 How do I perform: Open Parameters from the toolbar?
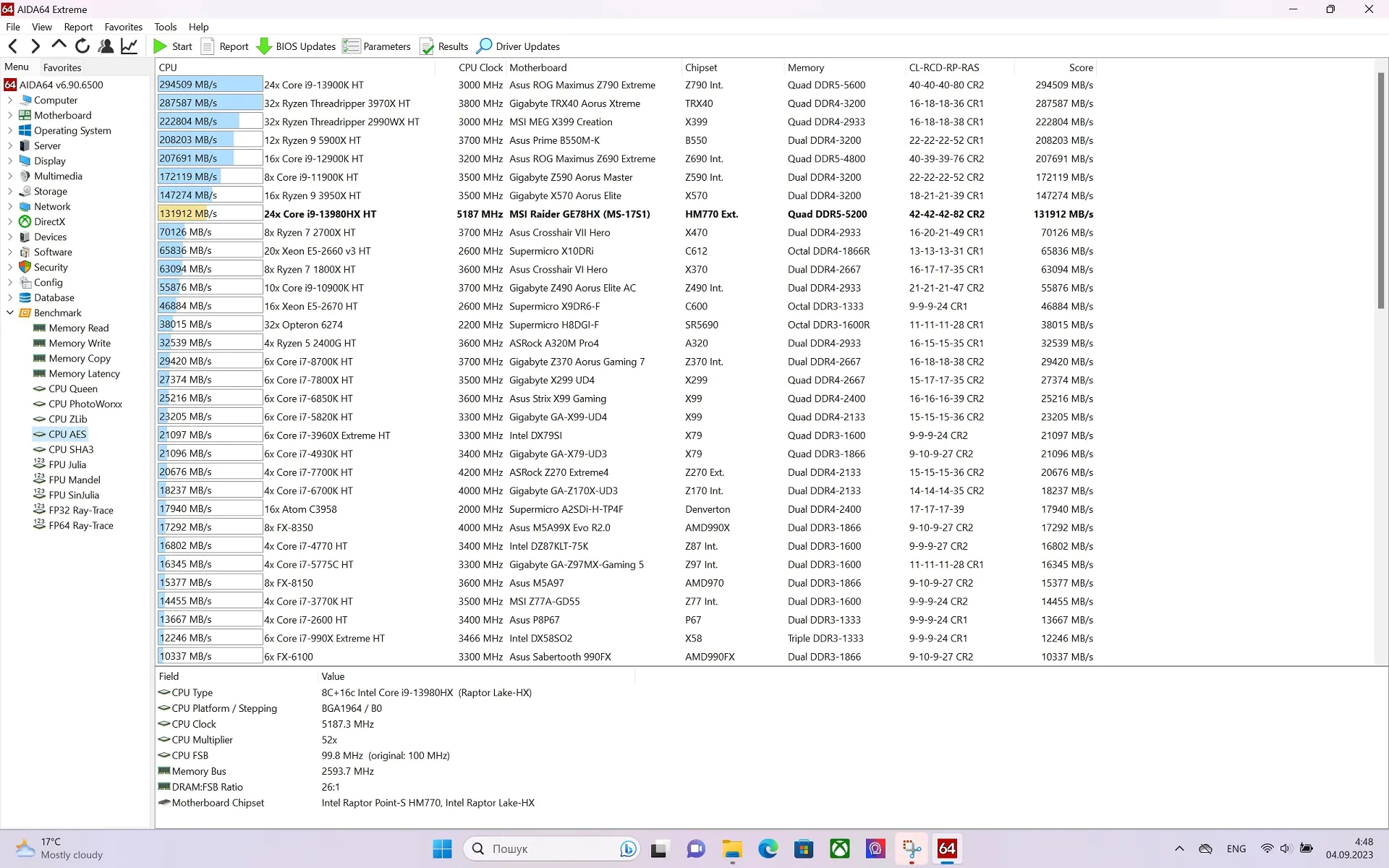[377, 46]
